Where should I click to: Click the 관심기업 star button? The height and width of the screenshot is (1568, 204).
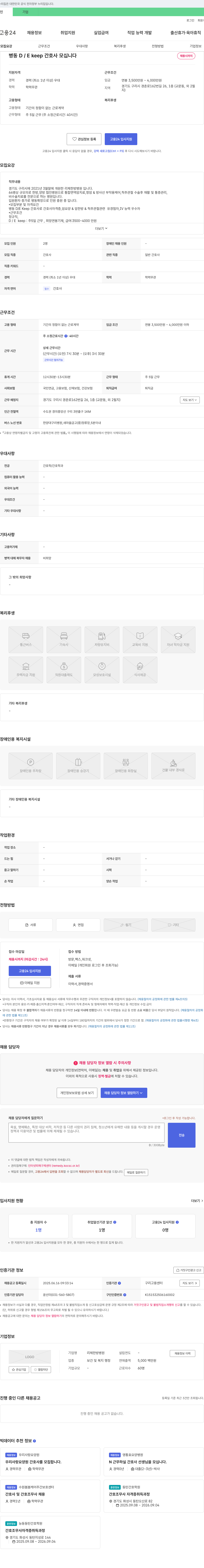point(19,1370)
